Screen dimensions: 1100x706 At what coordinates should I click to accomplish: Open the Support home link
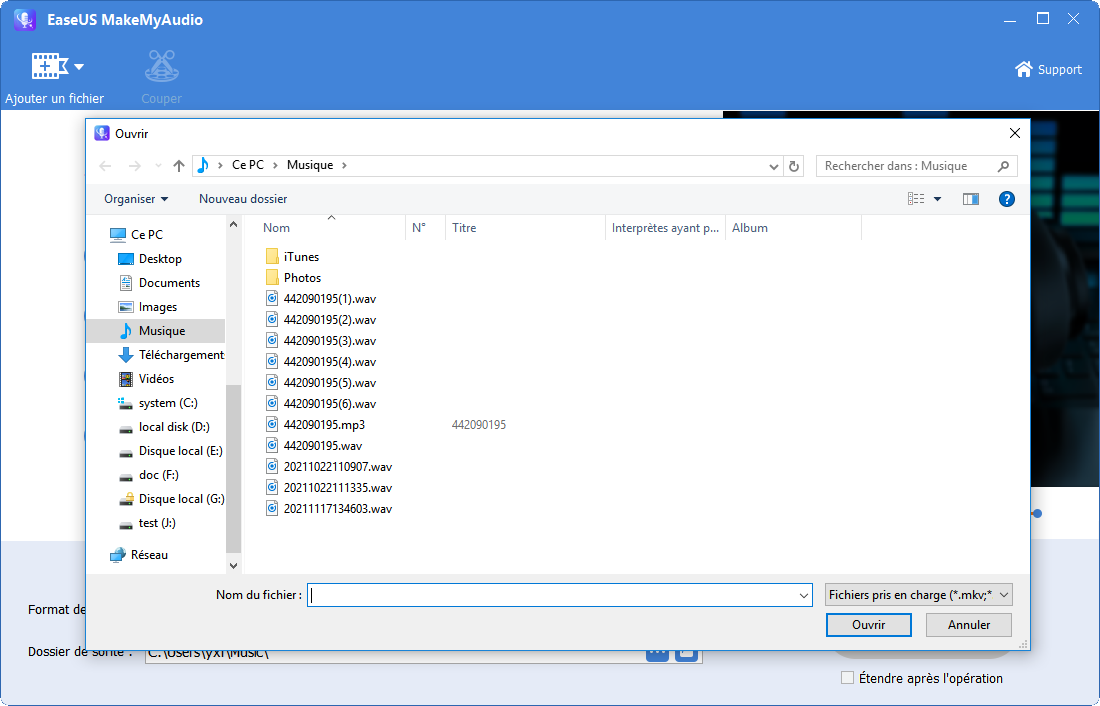click(x=1048, y=69)
